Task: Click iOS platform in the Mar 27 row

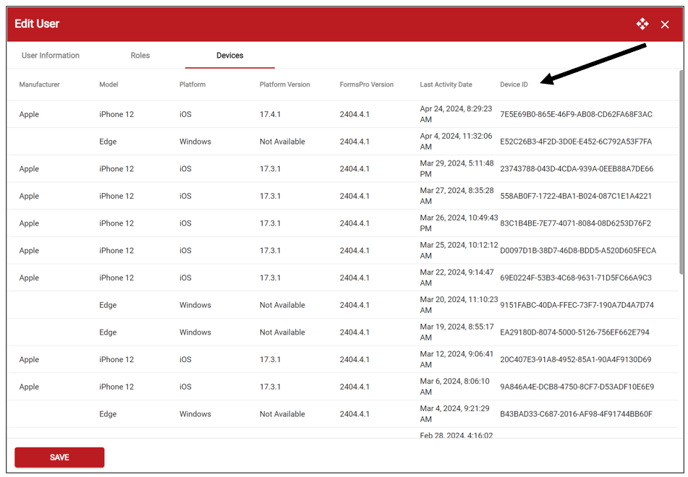Action: coord(185,196)
